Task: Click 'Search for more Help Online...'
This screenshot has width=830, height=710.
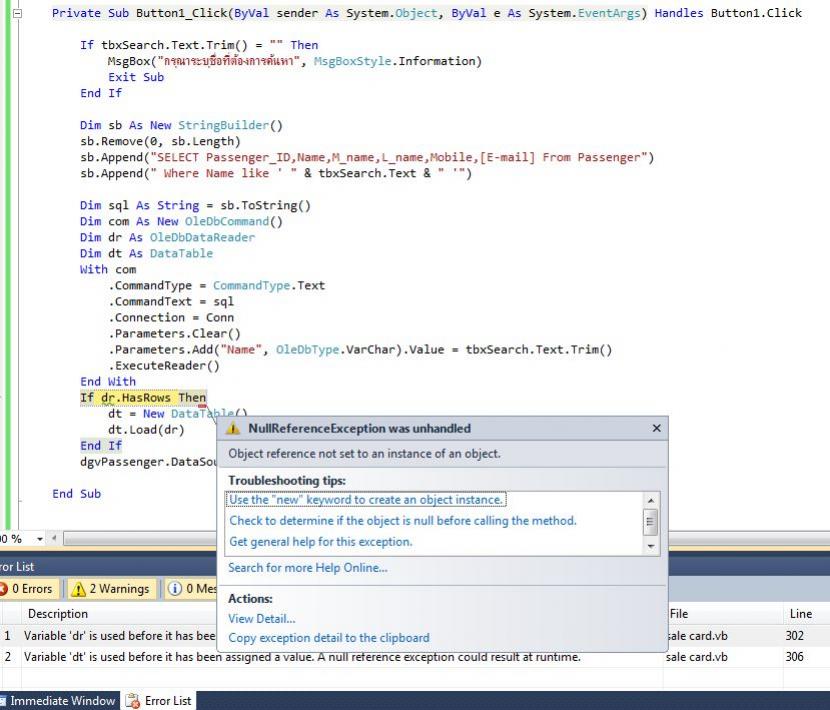Action: click(x=307, y=568)
